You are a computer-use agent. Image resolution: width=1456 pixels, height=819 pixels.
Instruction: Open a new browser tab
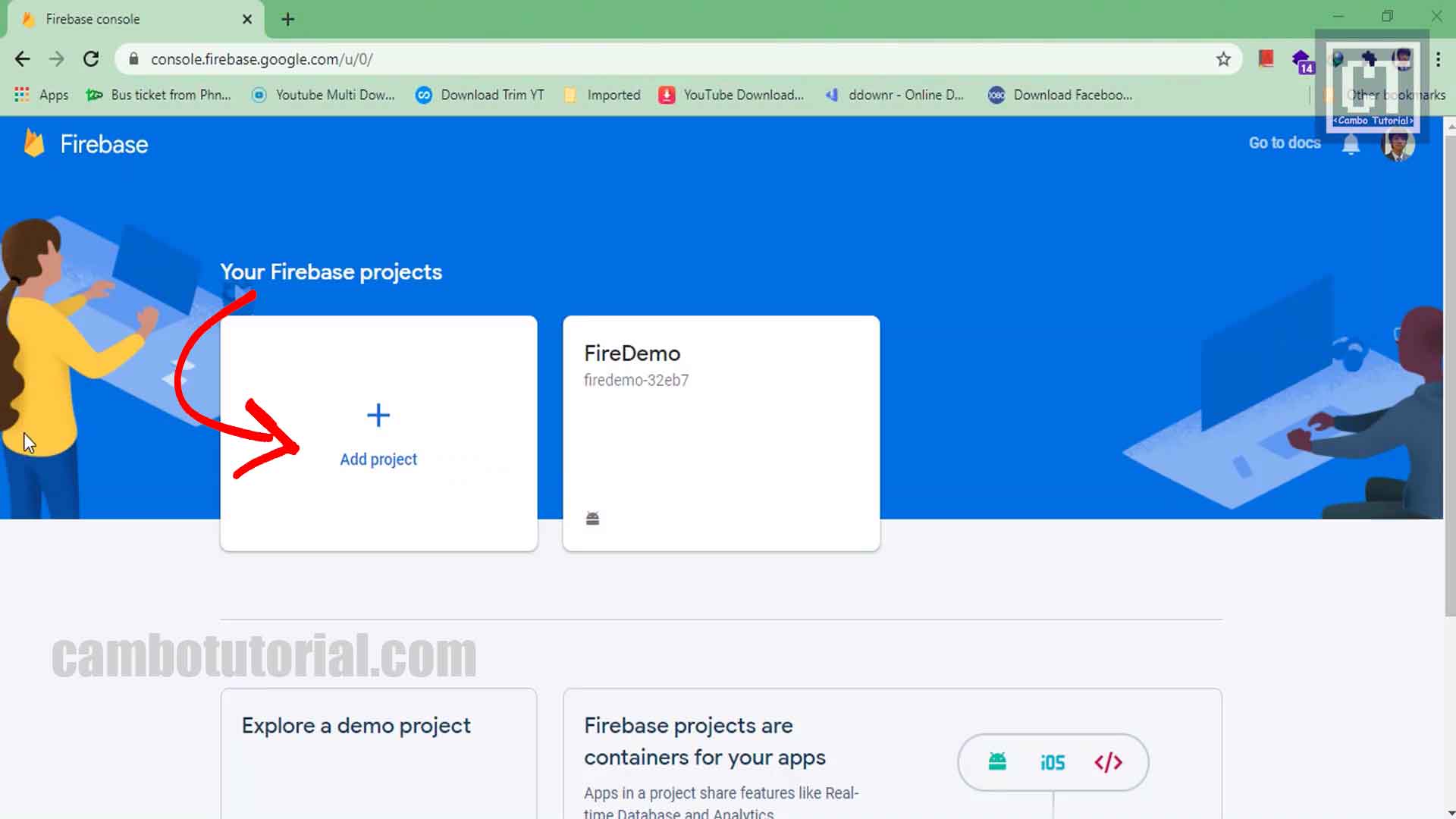click(287, 19)
